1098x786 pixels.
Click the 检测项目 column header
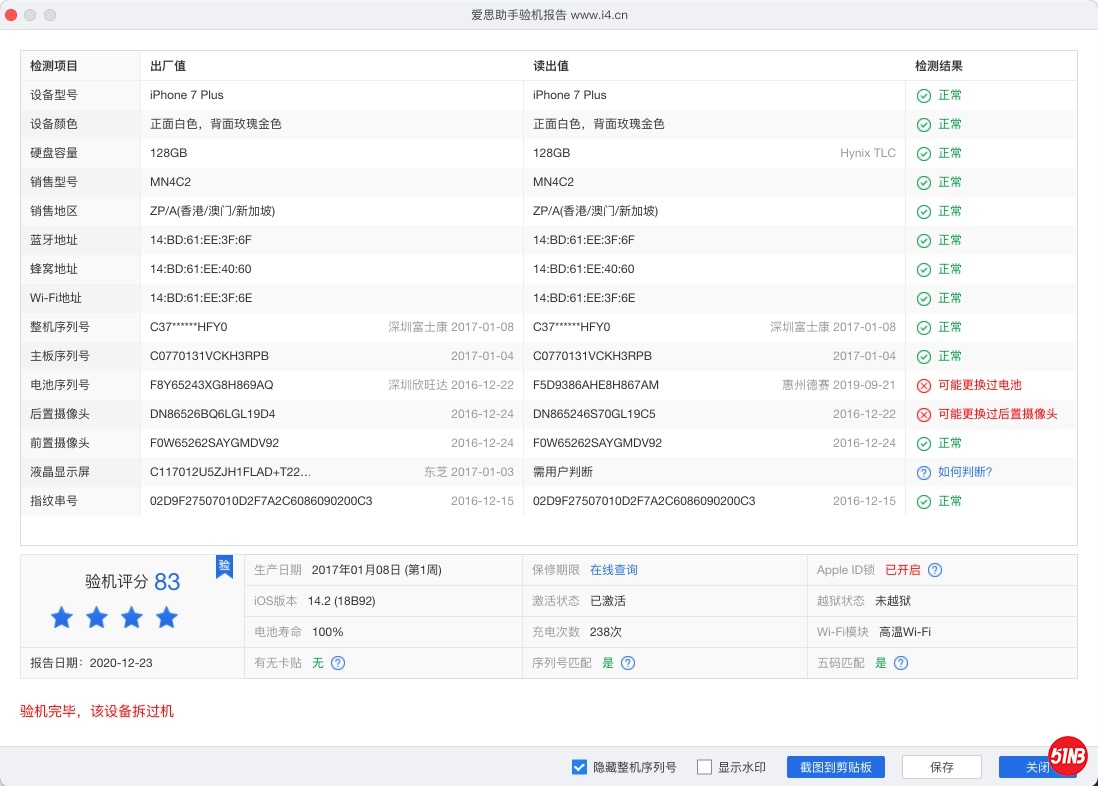54,66
